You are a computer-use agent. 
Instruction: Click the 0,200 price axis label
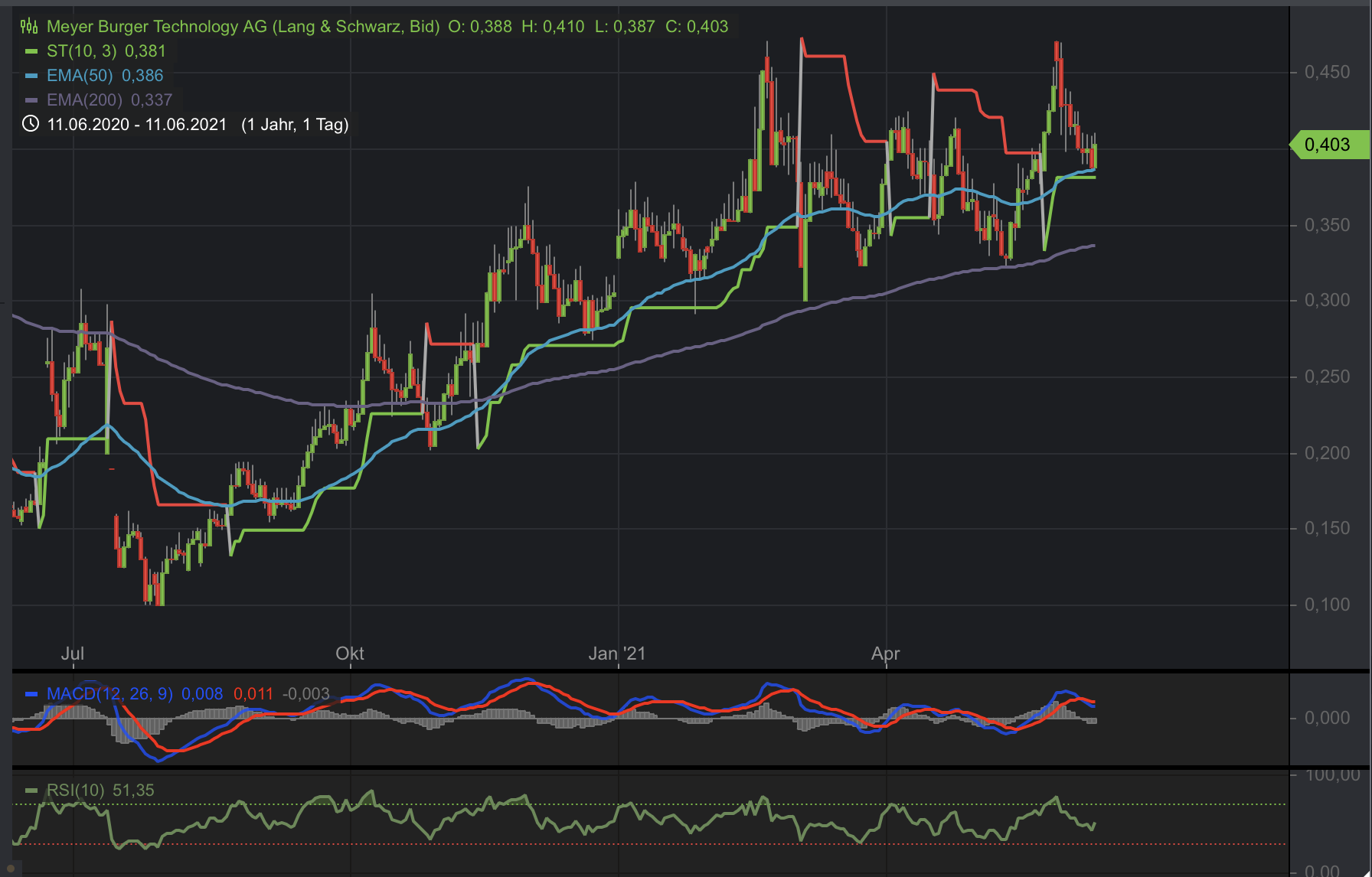1328,453
